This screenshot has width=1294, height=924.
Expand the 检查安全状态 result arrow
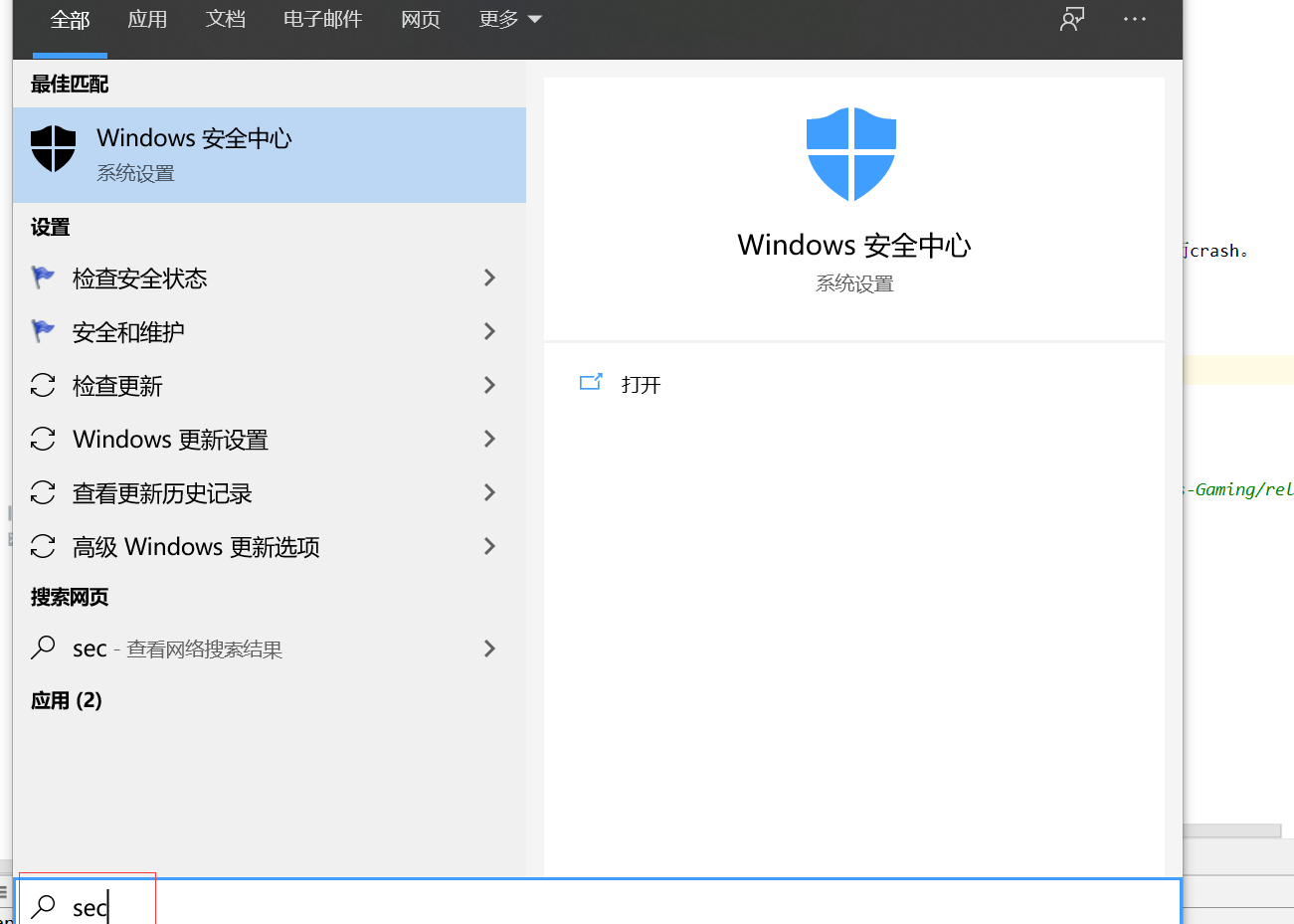[x=489, y=277]
